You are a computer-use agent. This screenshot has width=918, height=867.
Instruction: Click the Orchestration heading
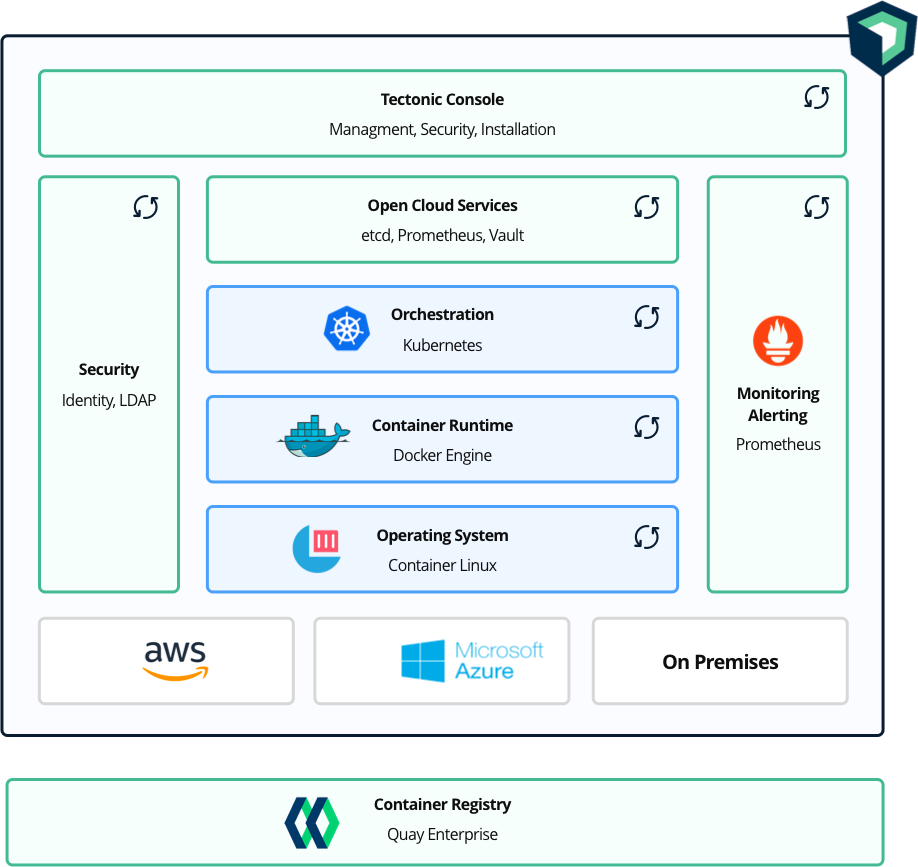tap(442, 314)
